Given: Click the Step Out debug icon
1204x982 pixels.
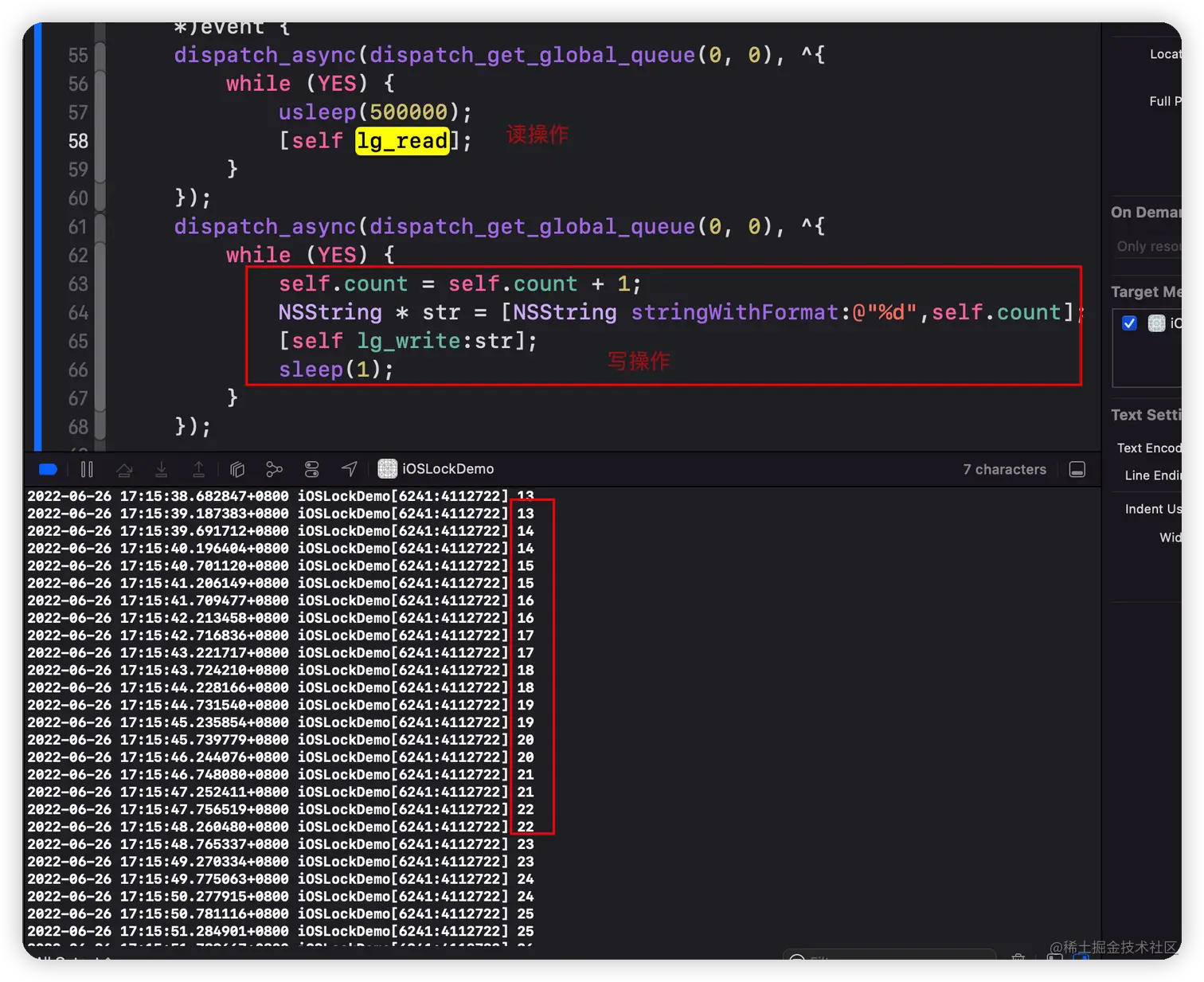Looking at the screenshot, I should (x=198, y=469).
